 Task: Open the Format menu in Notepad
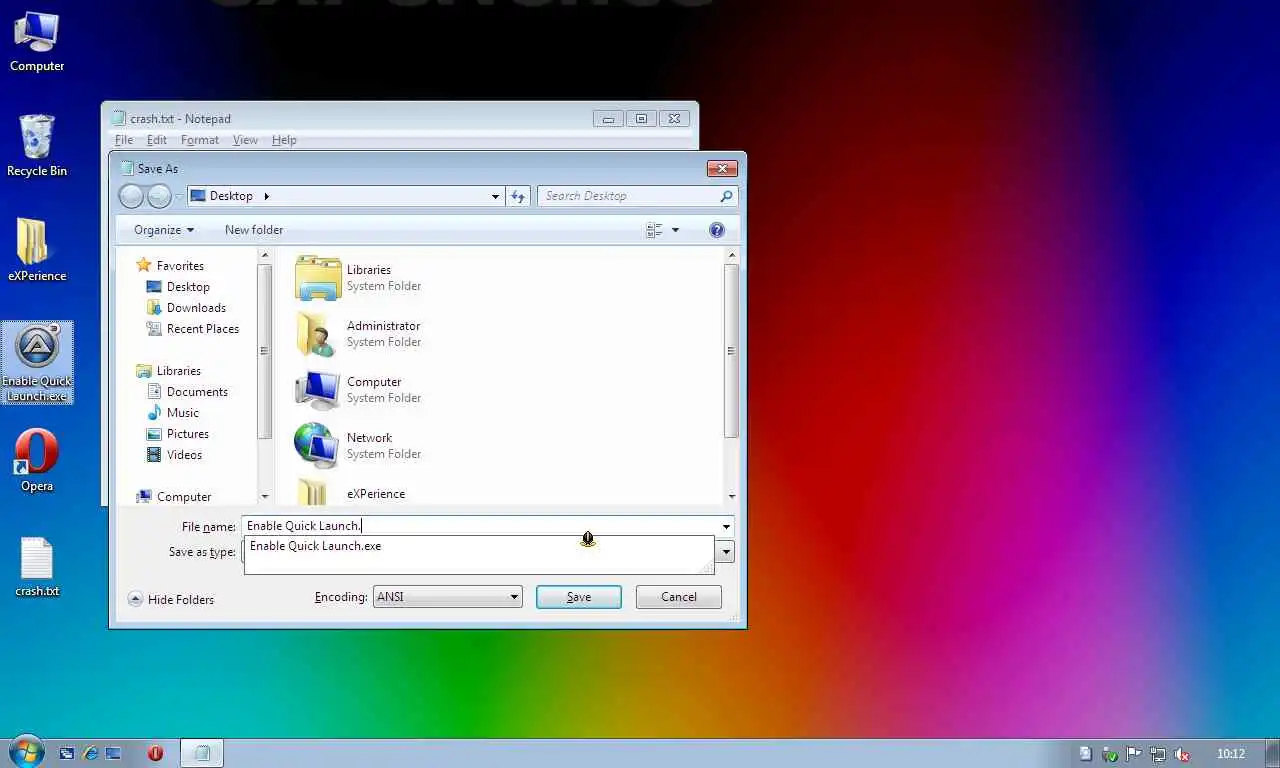[200, 140]
